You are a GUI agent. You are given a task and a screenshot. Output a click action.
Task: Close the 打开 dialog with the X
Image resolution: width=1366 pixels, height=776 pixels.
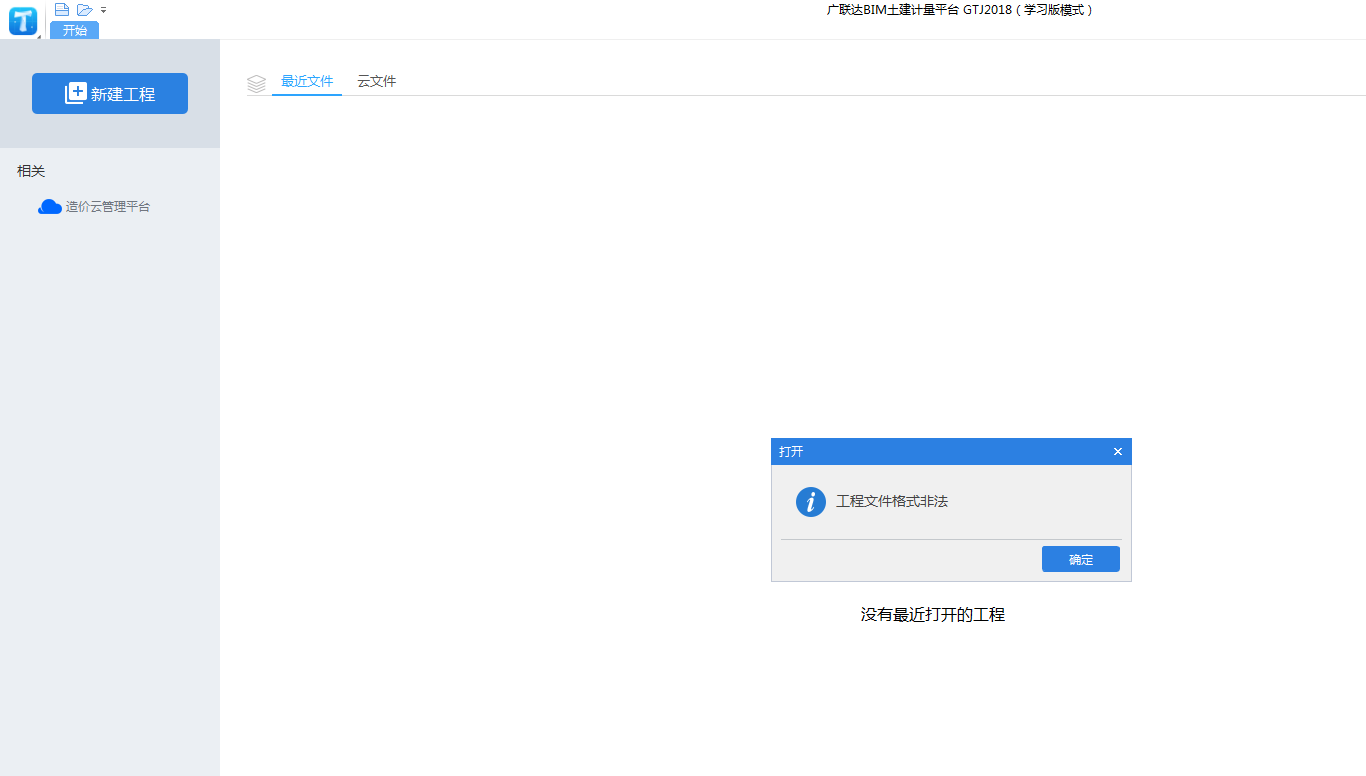click(x=1118, y=452)
